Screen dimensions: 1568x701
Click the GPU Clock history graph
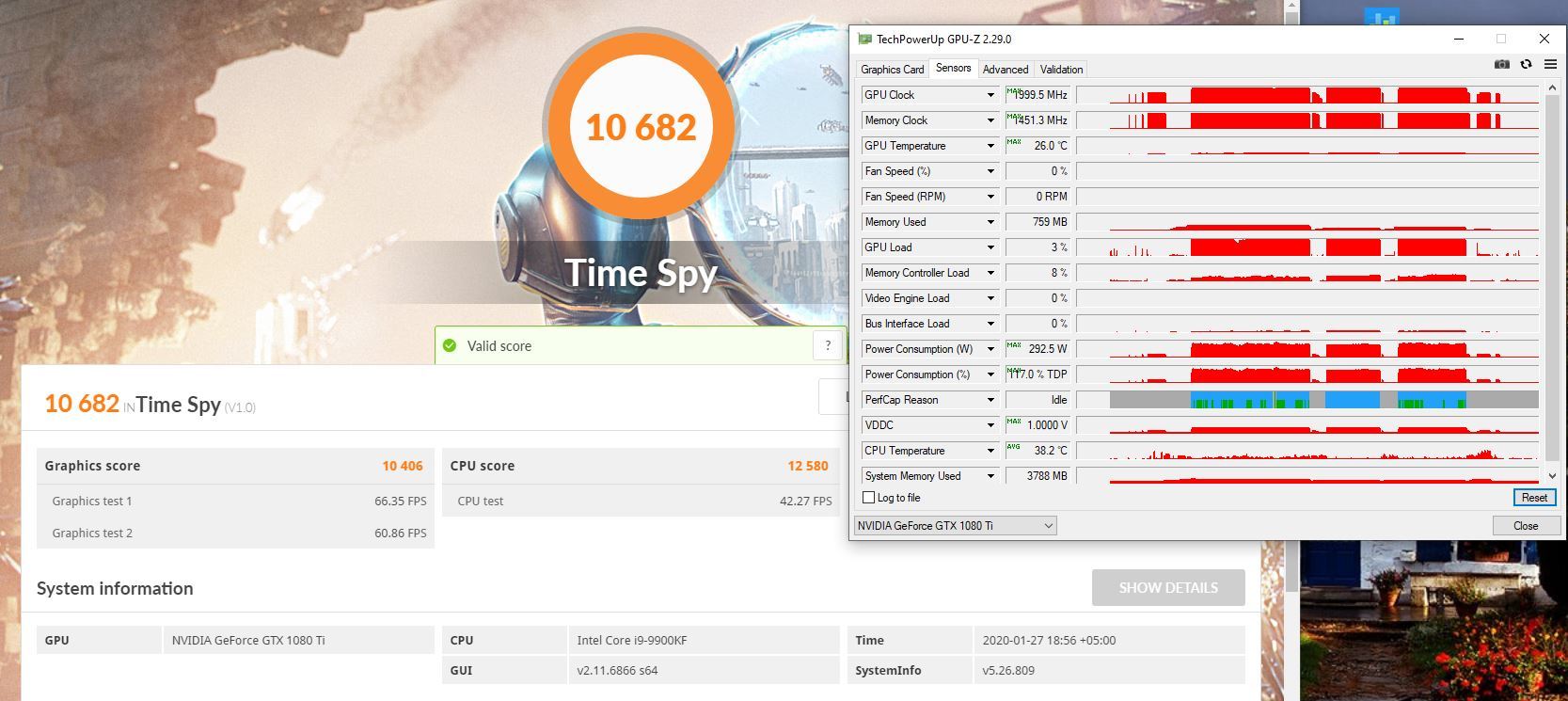pyautogui.click(x=1307, y=95)
